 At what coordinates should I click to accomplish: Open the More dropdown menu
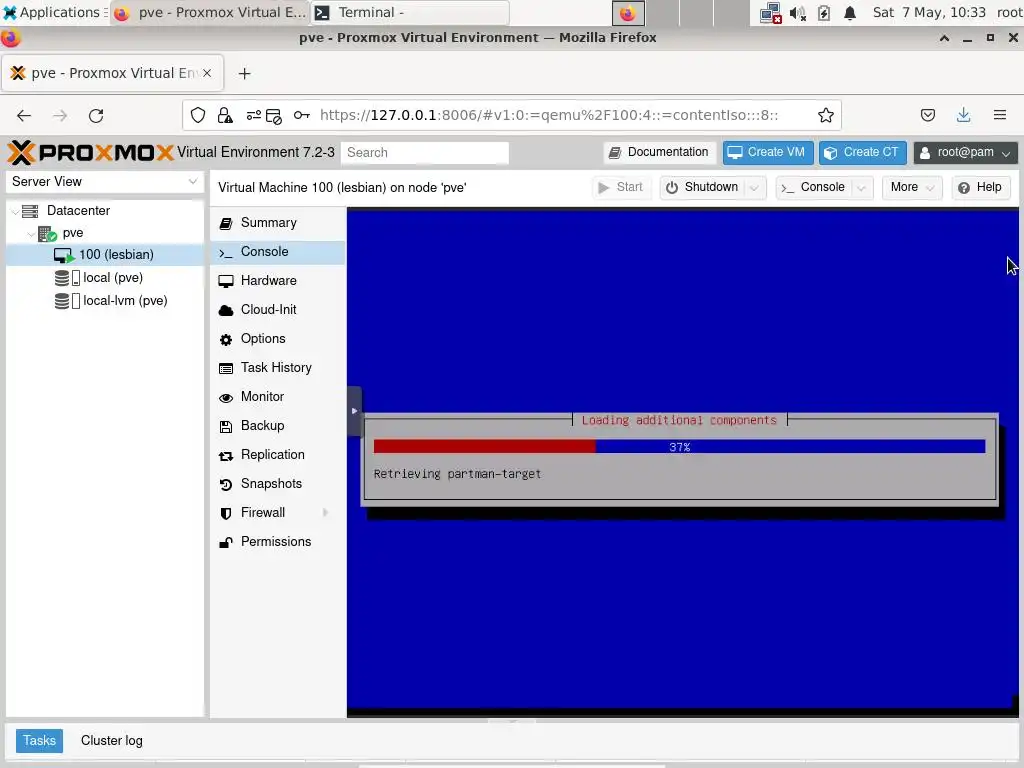pos(912,187)
